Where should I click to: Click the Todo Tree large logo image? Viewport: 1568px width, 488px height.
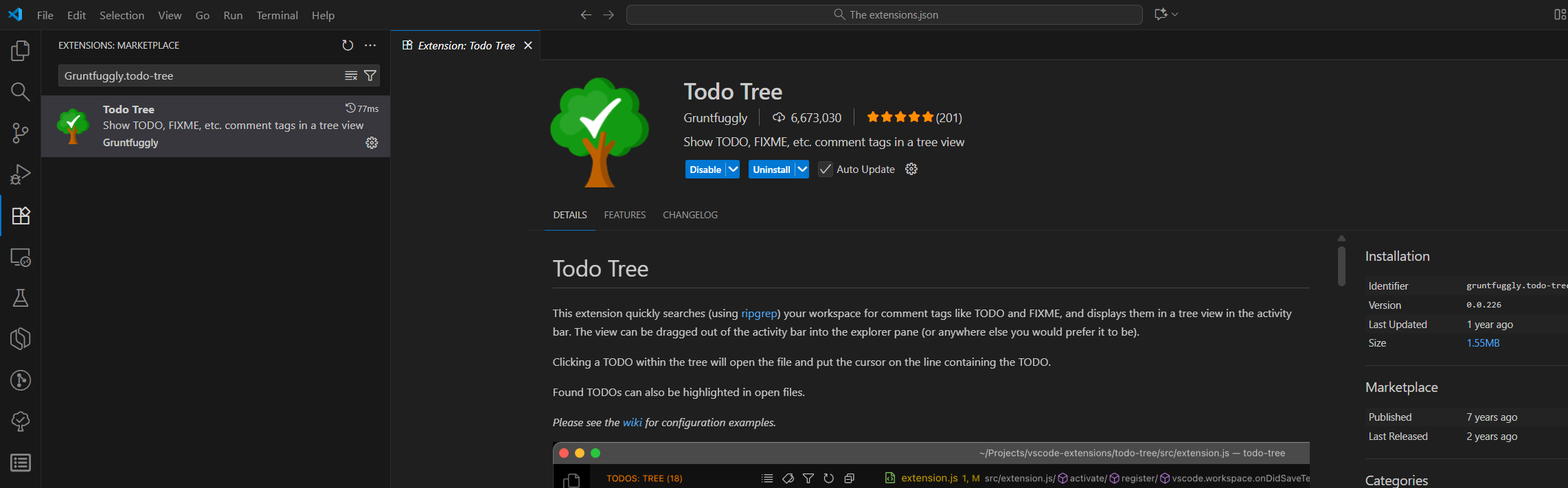600,132
